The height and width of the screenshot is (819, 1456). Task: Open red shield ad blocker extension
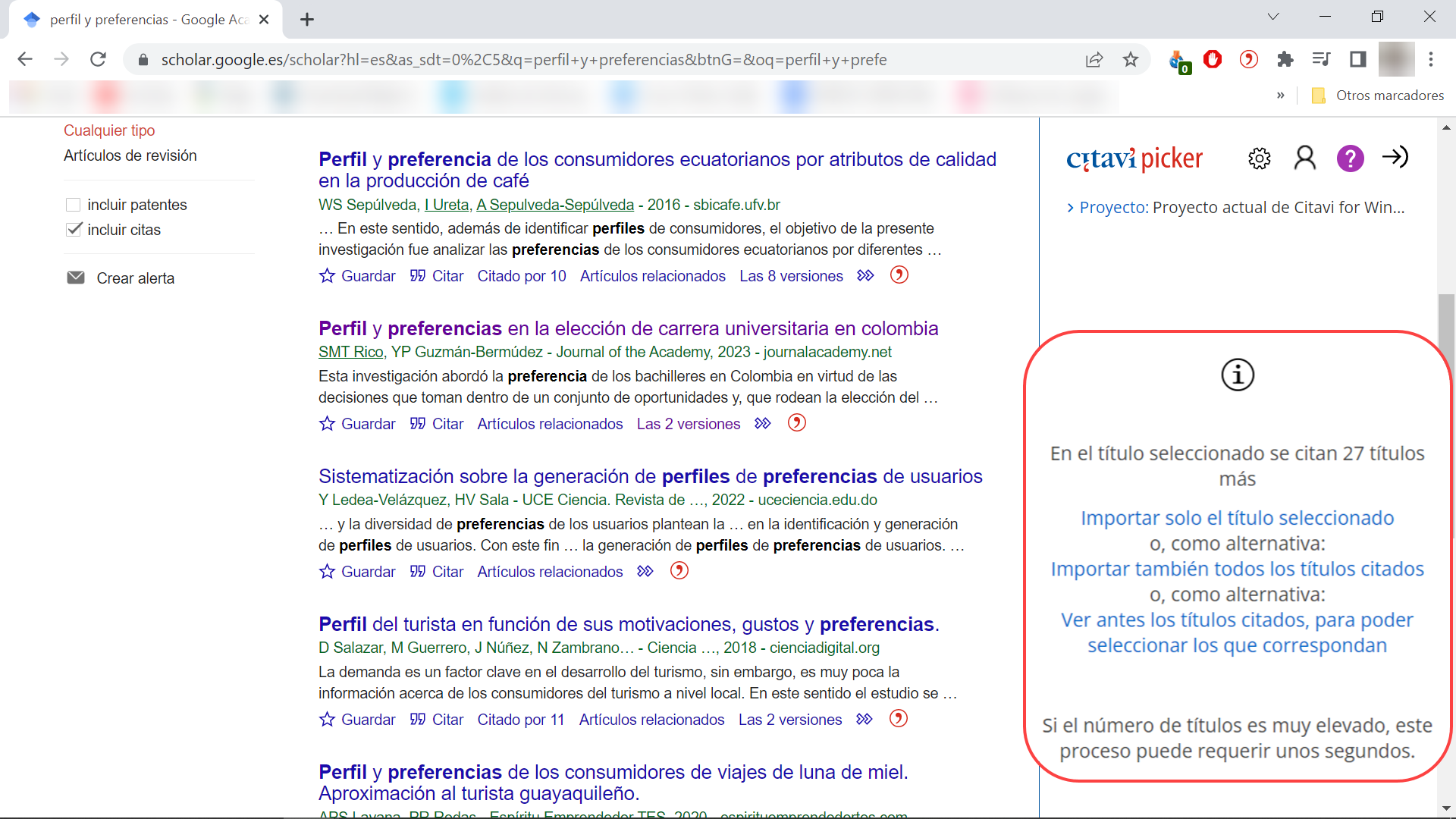tap(1213, 59)
